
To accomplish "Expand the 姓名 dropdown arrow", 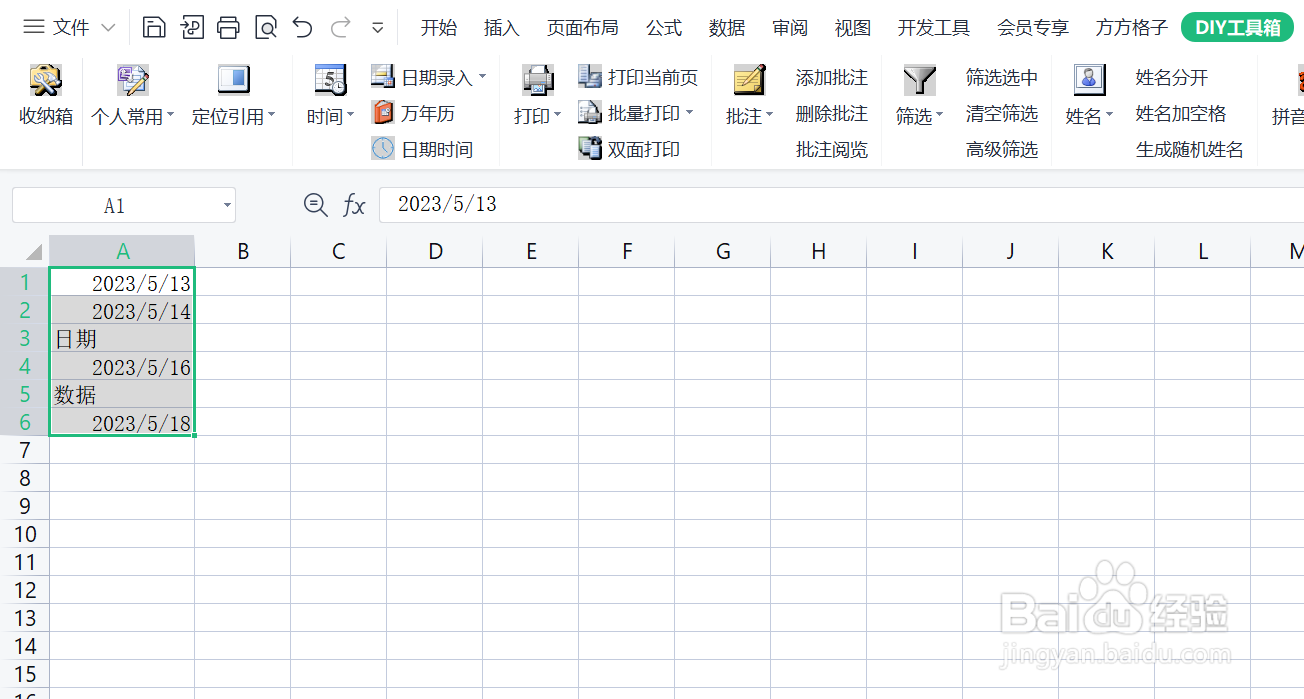I will [1109, 116].
